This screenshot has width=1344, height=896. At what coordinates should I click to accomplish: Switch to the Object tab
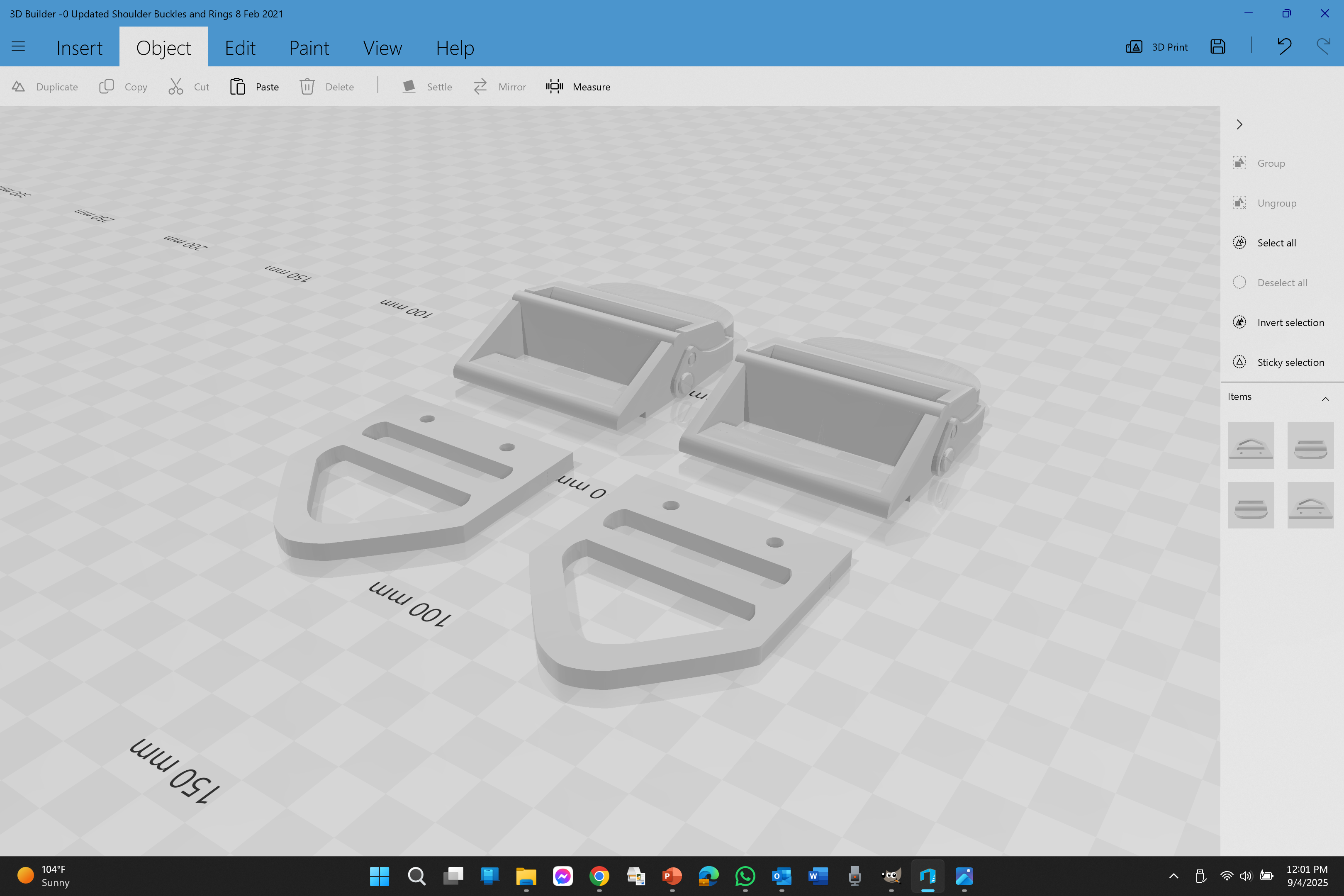click(163, 48)
